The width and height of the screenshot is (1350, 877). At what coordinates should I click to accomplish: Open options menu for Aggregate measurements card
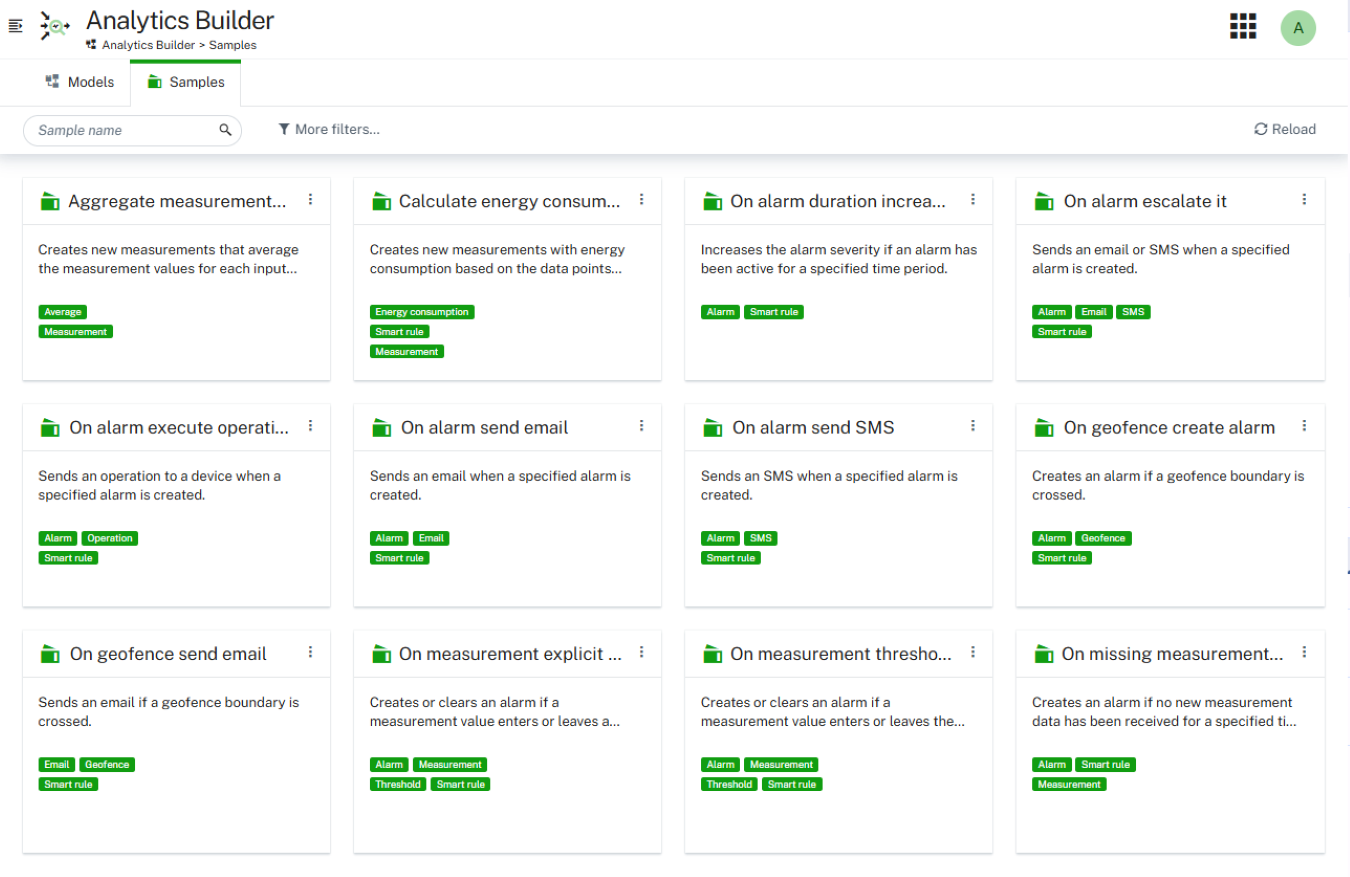(310, 200)
